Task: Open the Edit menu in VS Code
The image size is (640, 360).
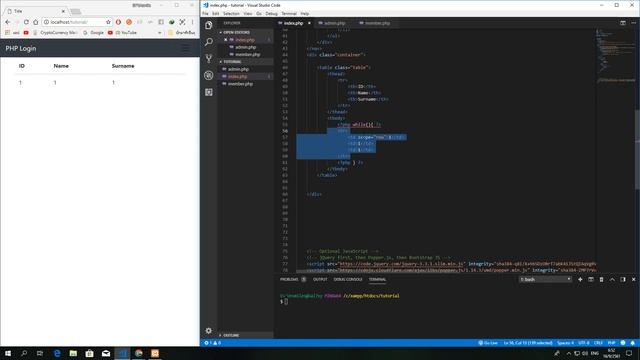Action: pos(216,13)
